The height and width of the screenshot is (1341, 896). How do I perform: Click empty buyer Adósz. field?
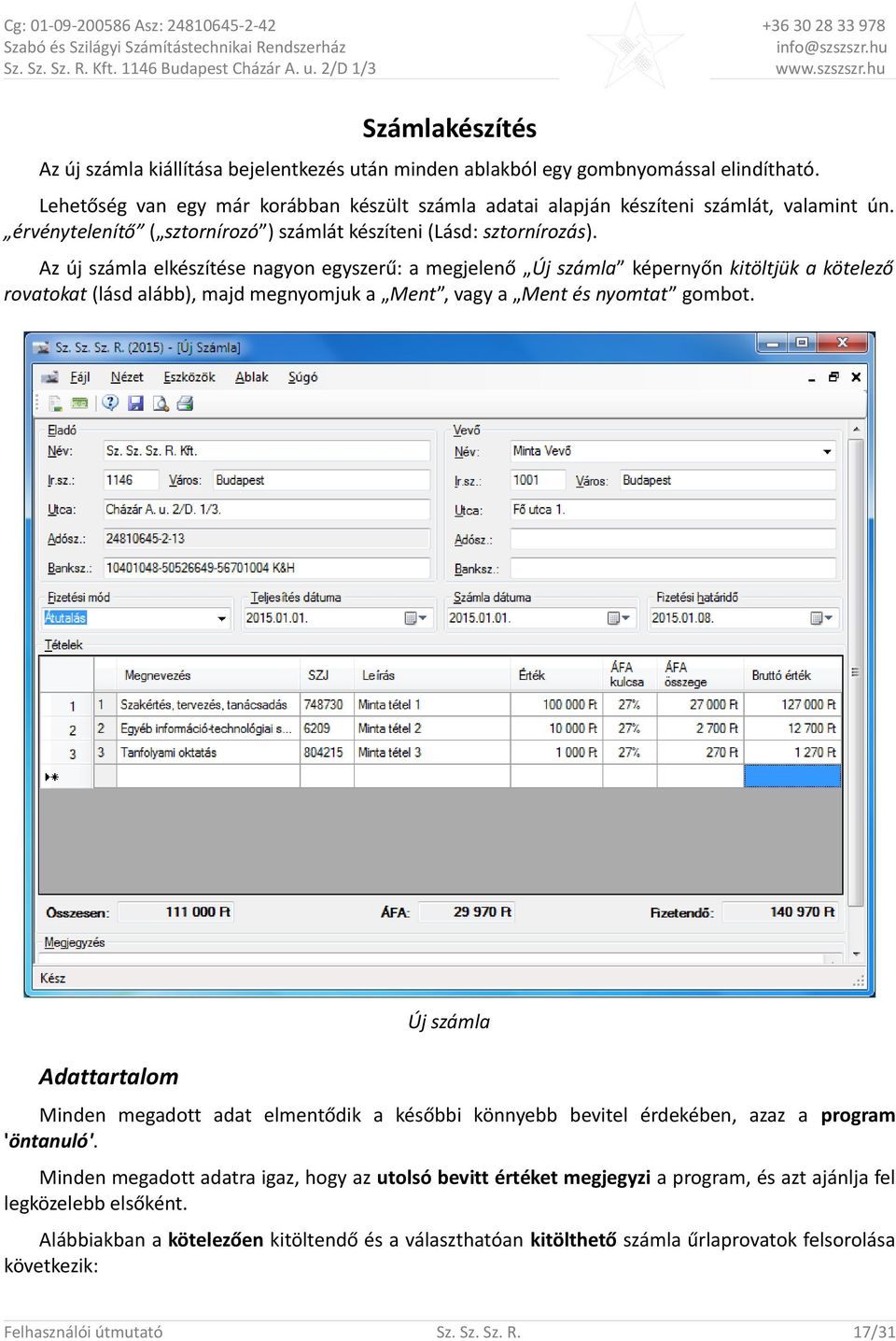coord(673,539)
